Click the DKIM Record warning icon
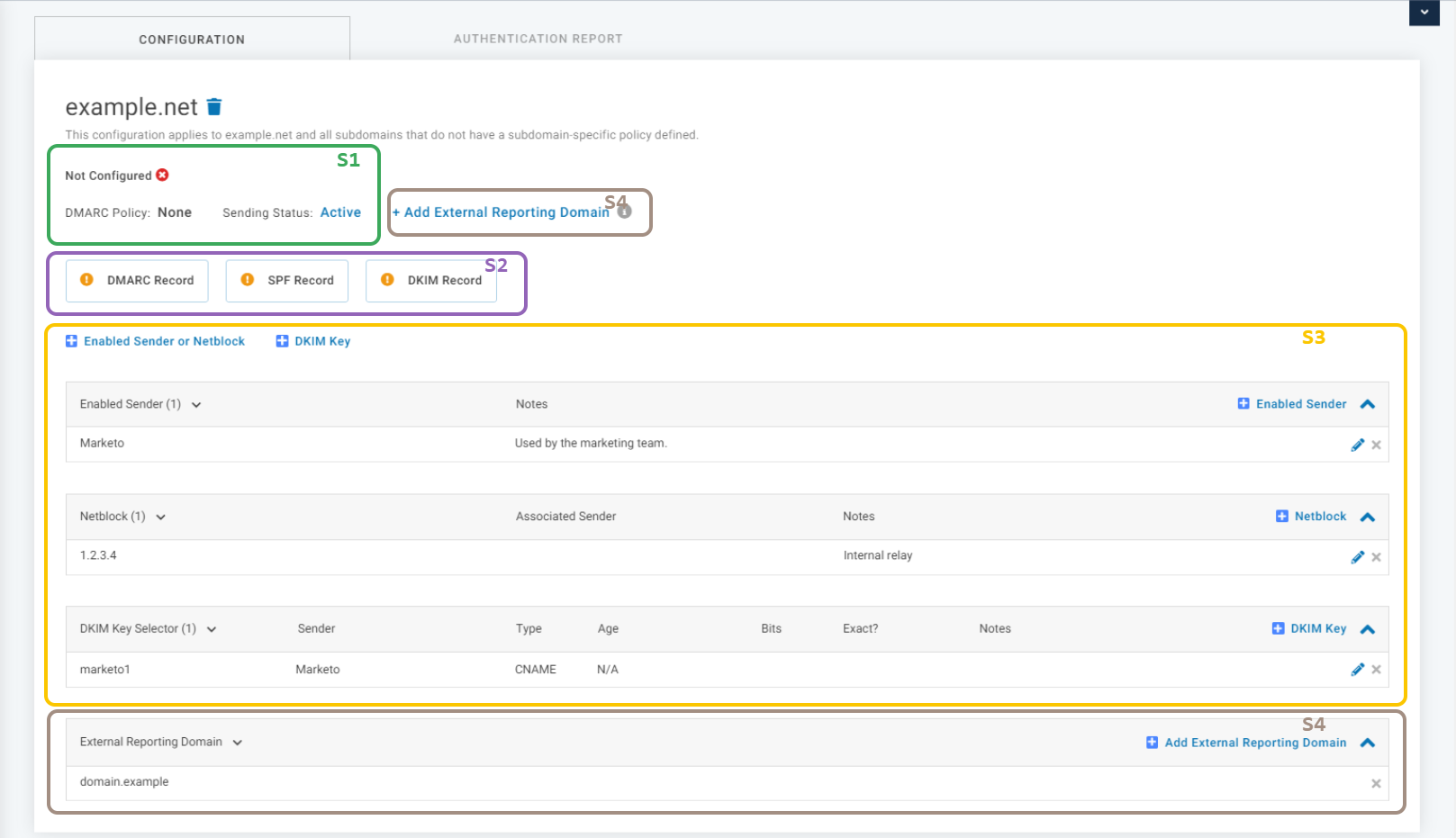The width and height of the screenshot is (1456, 838). pyautogui.click(x=387, y=280)
